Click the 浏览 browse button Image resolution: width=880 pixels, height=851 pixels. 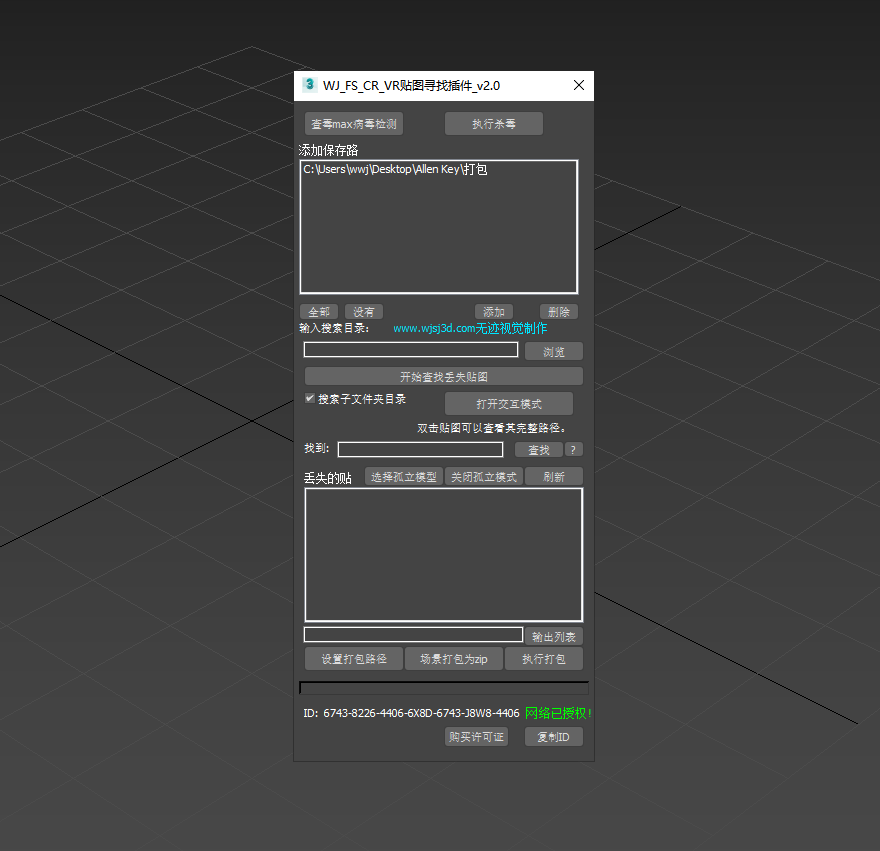pos(553,352)
